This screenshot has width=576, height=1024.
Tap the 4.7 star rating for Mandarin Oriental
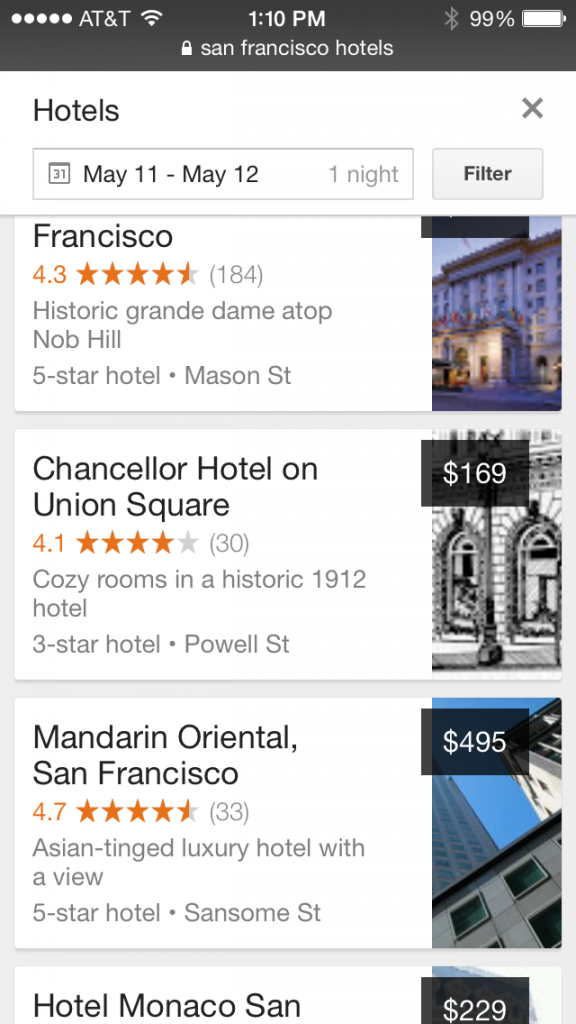[140, 812]
